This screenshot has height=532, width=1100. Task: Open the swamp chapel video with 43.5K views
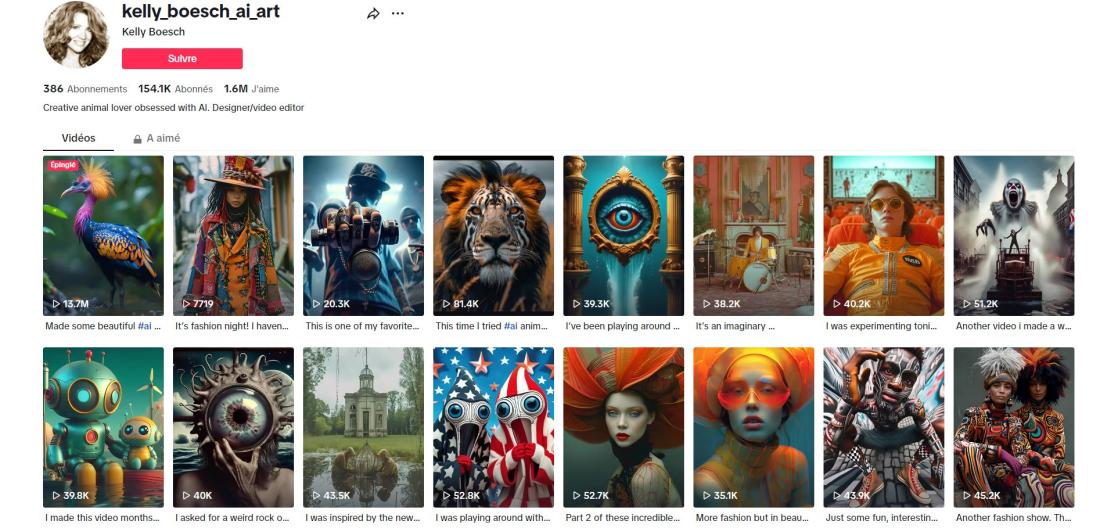[363, 427]
